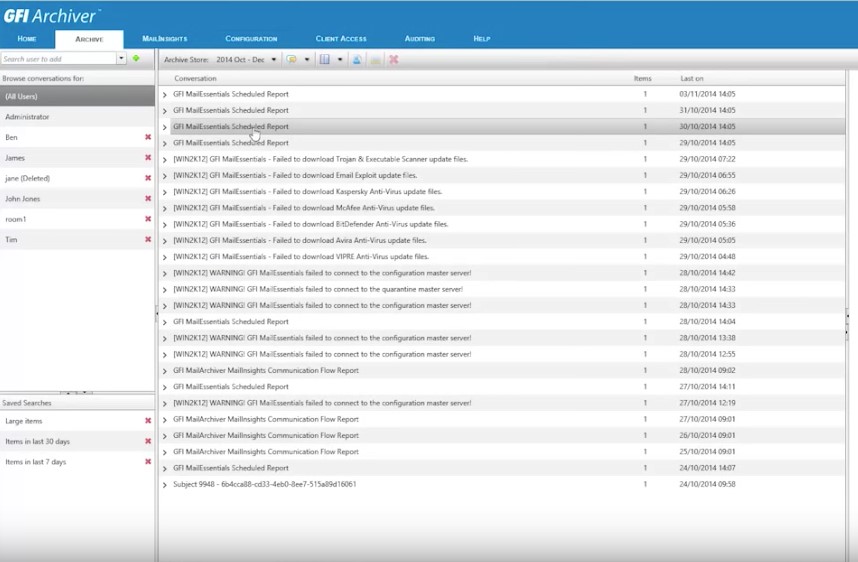Expand the 03/11/2014 14:05 Scheduled Report conversation
858x562 pixels.
tap(165, 95)
